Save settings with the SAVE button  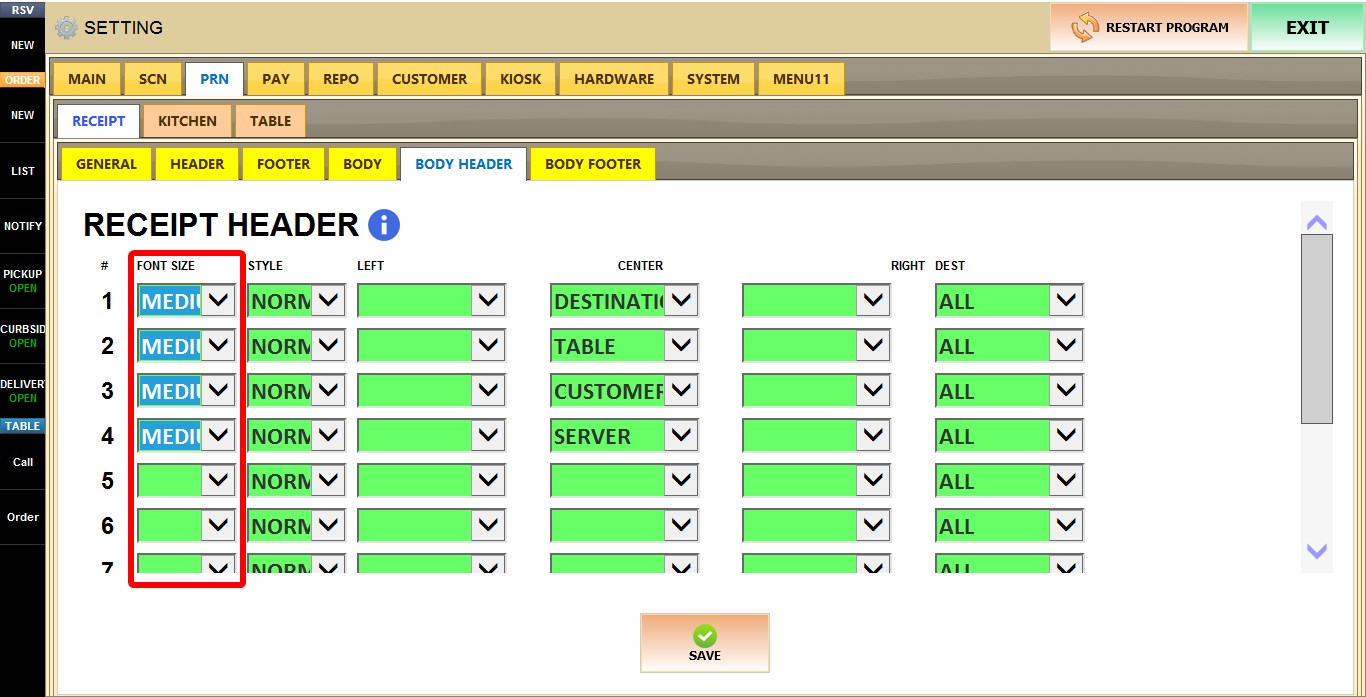705,643
